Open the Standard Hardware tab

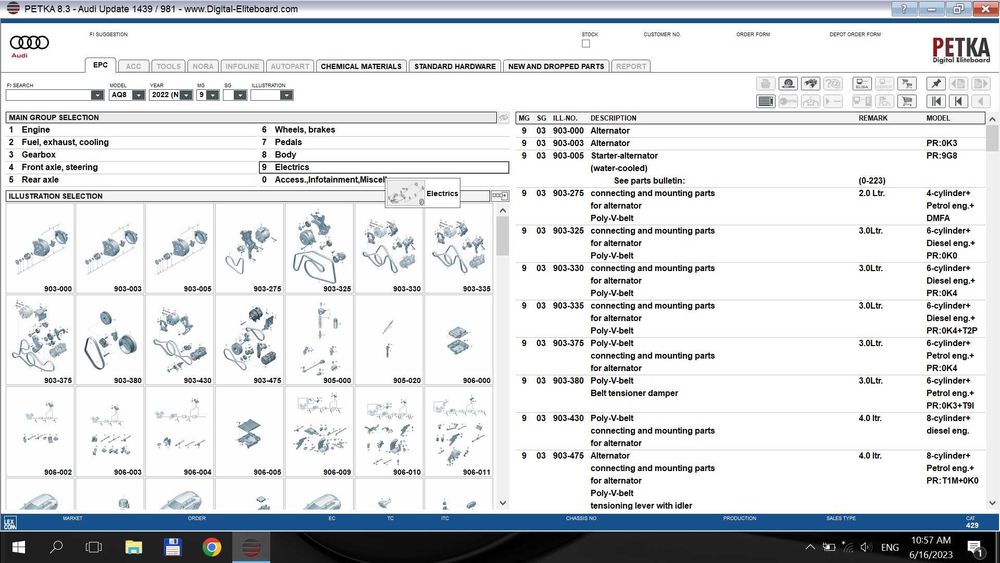coord(455,66)
